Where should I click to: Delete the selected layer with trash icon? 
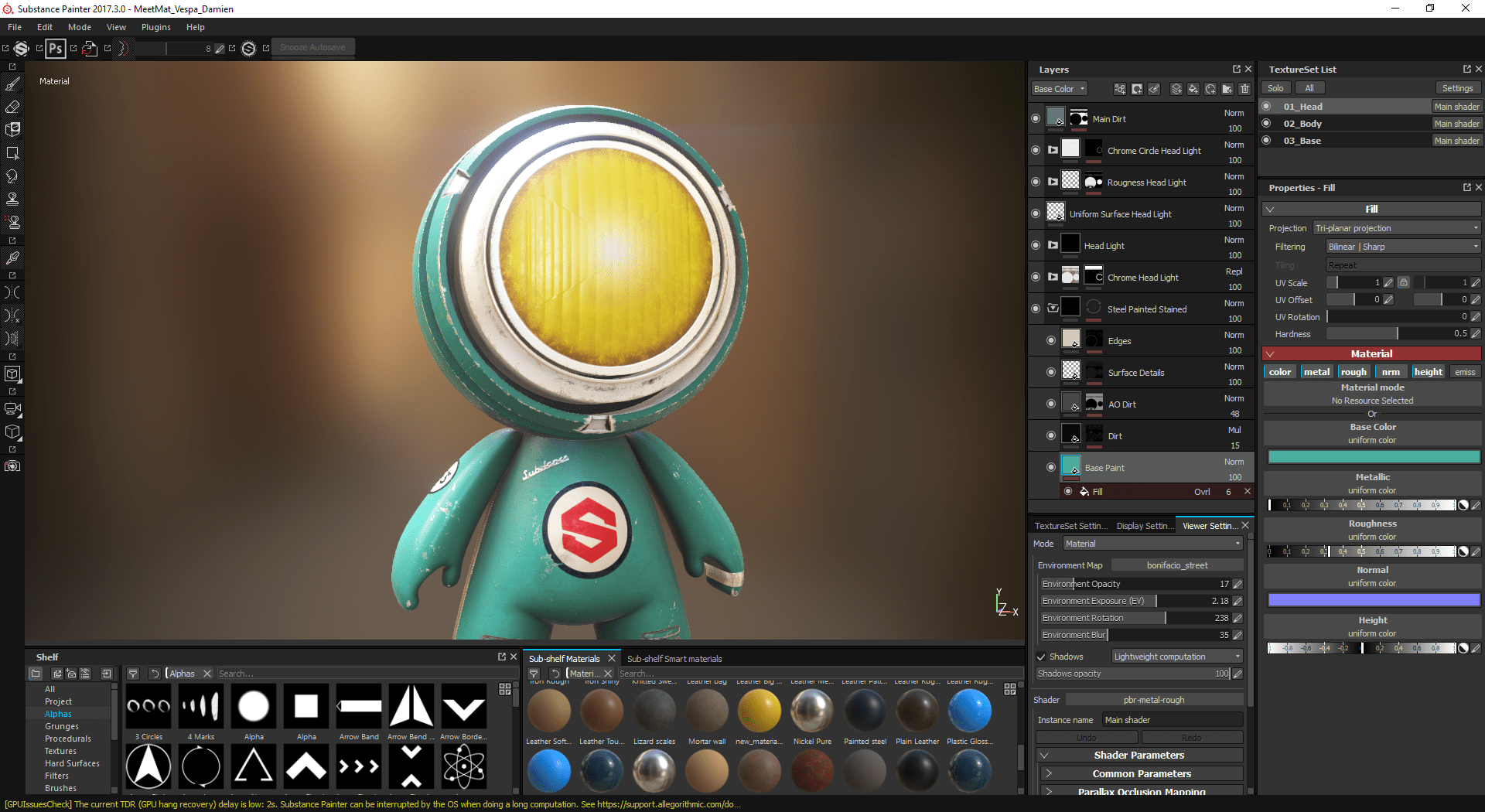click(x=1244, y=89)
